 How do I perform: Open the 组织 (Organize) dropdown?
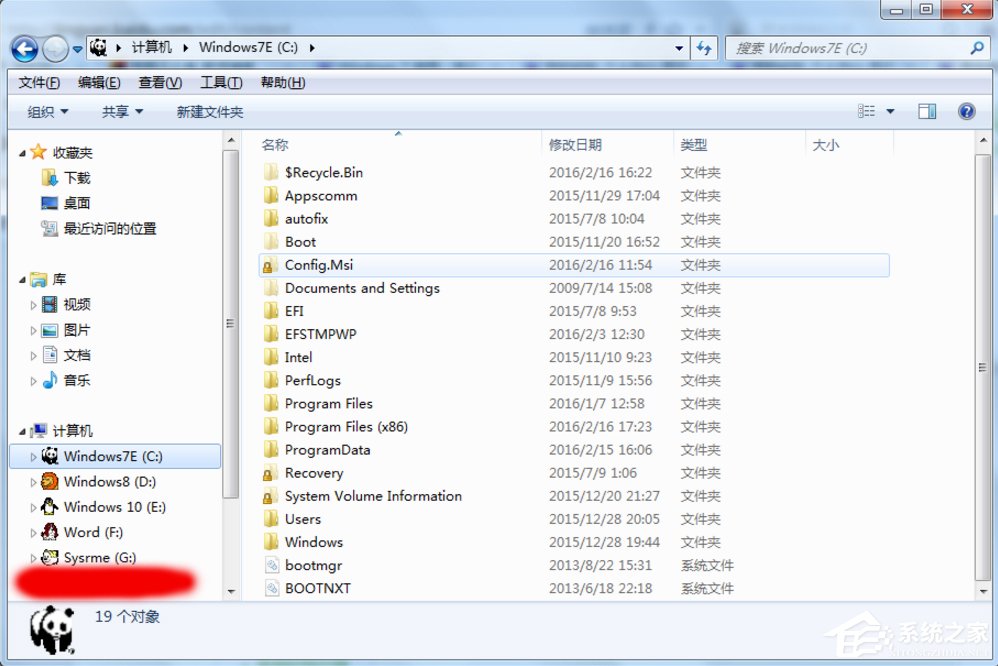tap(45, 111)
